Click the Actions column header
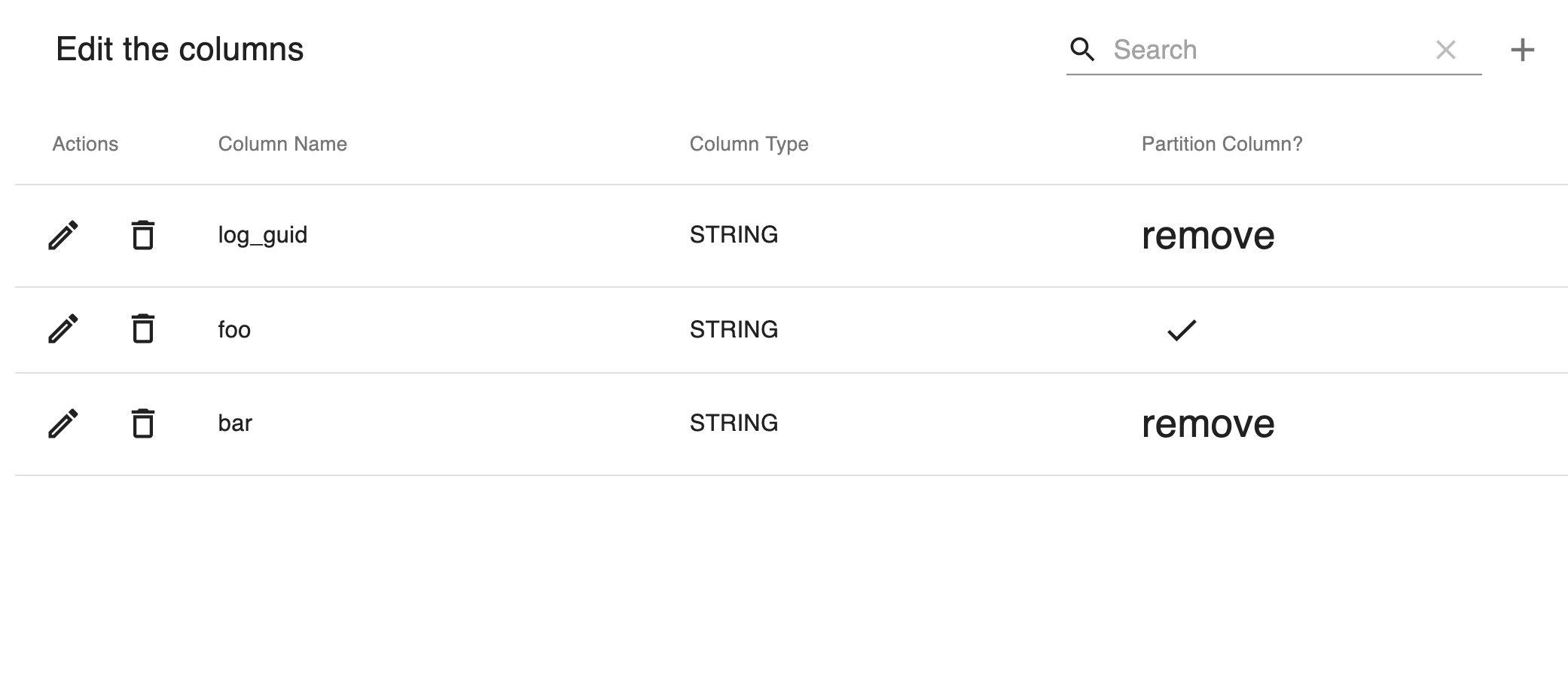This screenshot has width=1568, height=681. [x=85, y=144]
